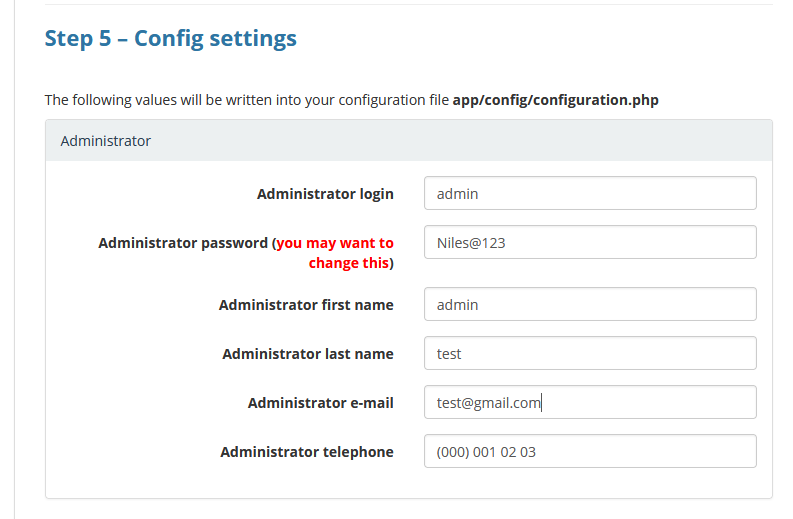This screenshot has height=519, width=793.
Task: Click the "The following values will be written" sentence
Action: pyautogui.click(x=246, y=100)
